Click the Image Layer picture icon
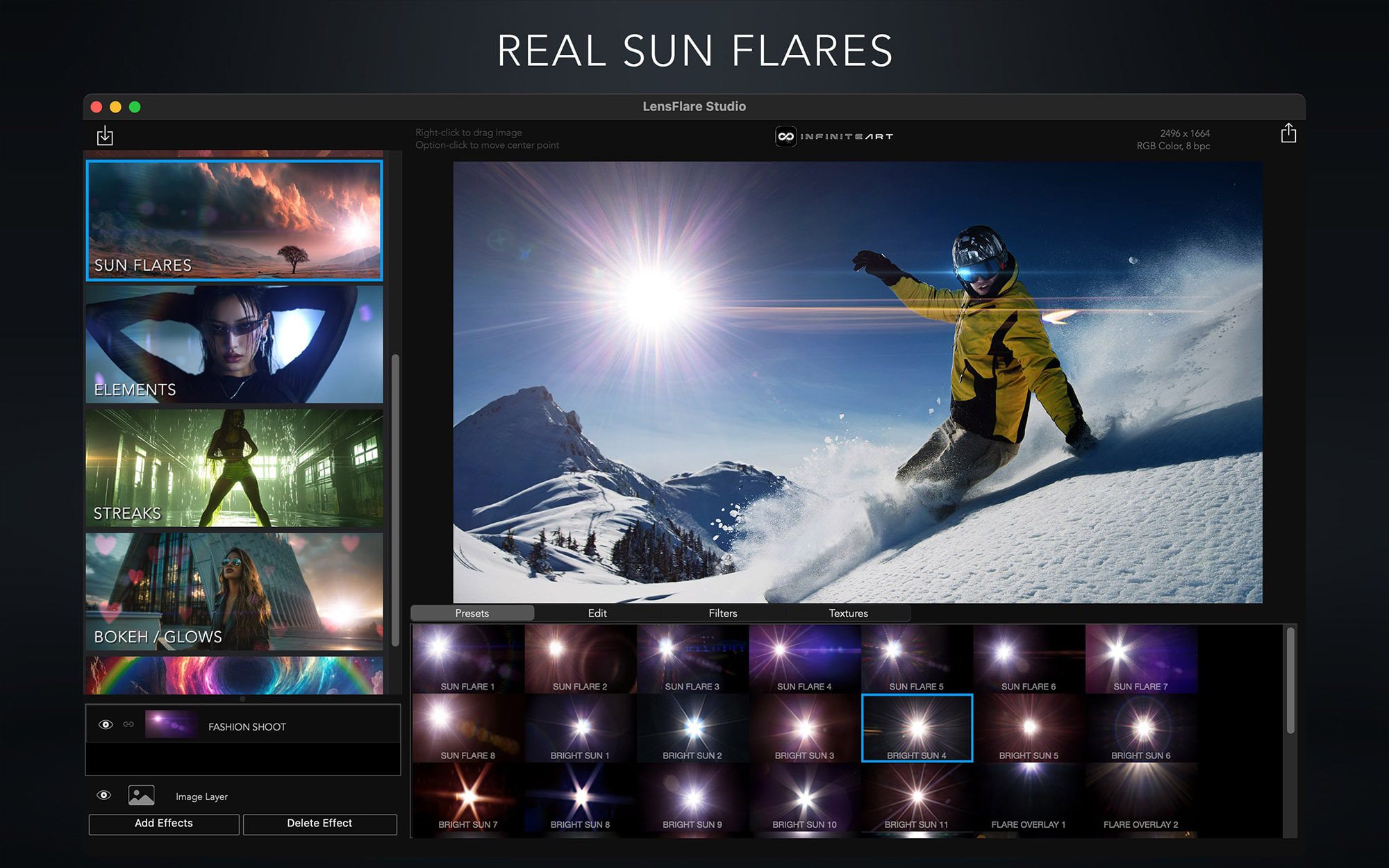The image size is (1389, 868). pos(141,795)
